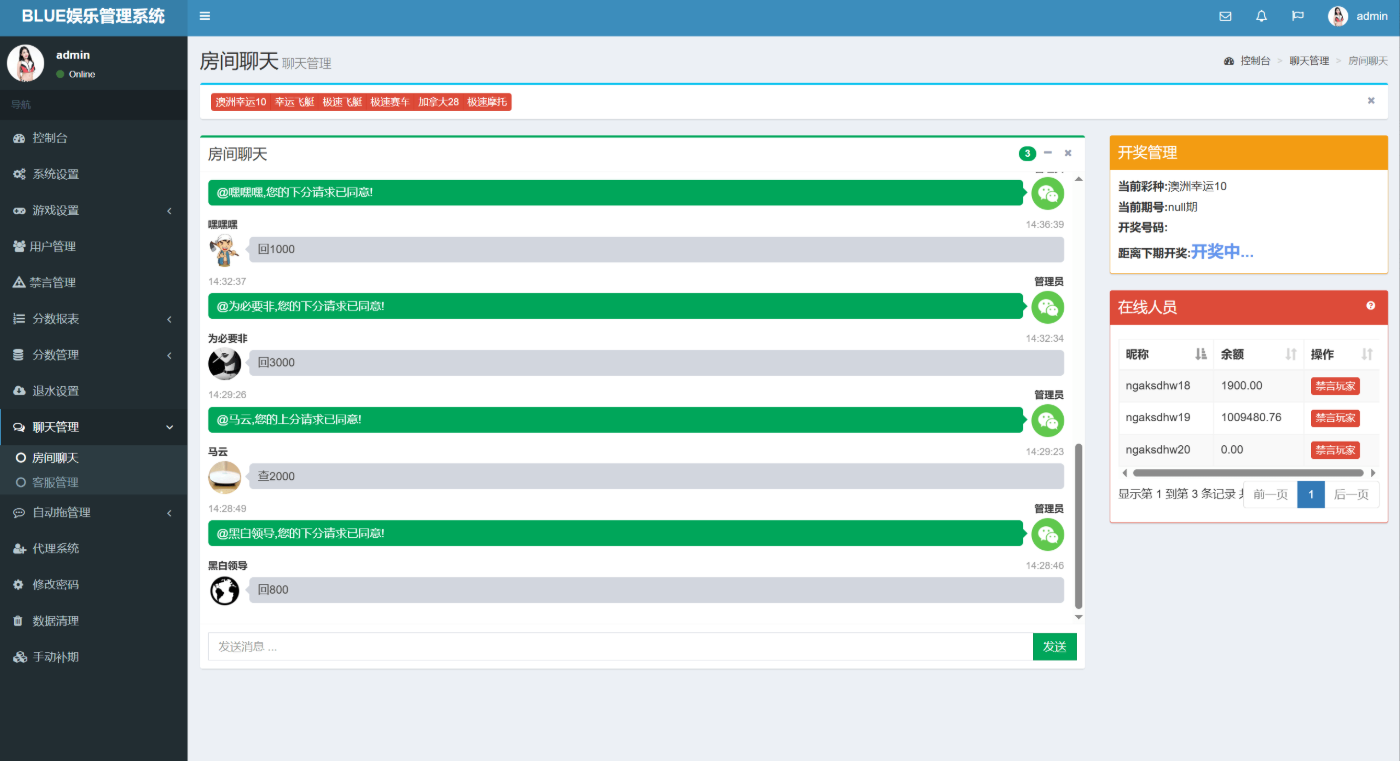Click the hamburger sidebar toggle icon
Viewport: 1400px width, 761px height.
(205, 16)
